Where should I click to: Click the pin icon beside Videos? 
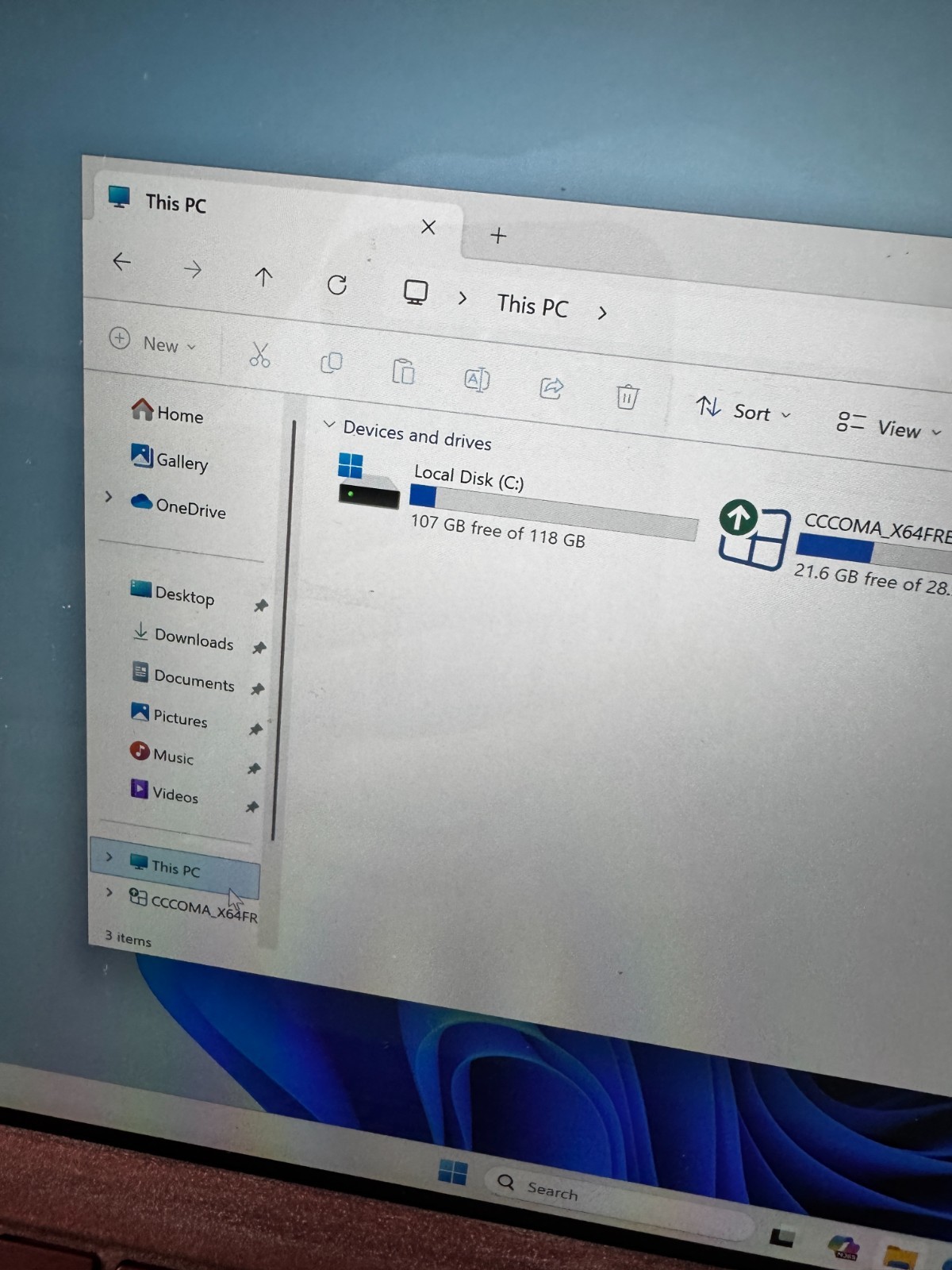point(252,807)
